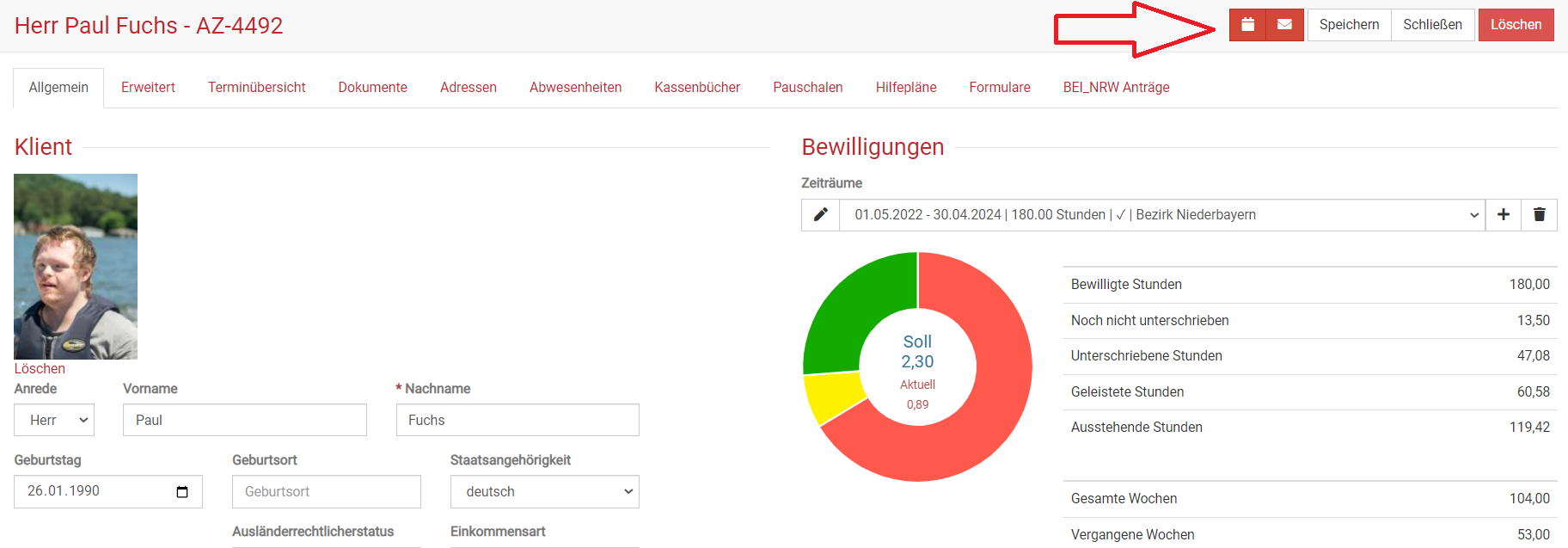Open the Staatsangehörigkeit dropdown
1568x548 pixels.
[544, 492]
